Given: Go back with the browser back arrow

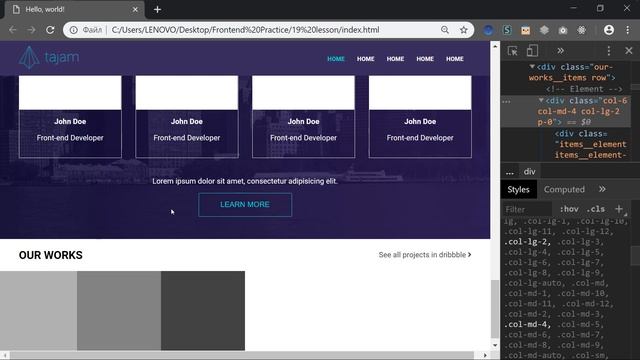Looking at the screenshot, I should tap(13, 30).
